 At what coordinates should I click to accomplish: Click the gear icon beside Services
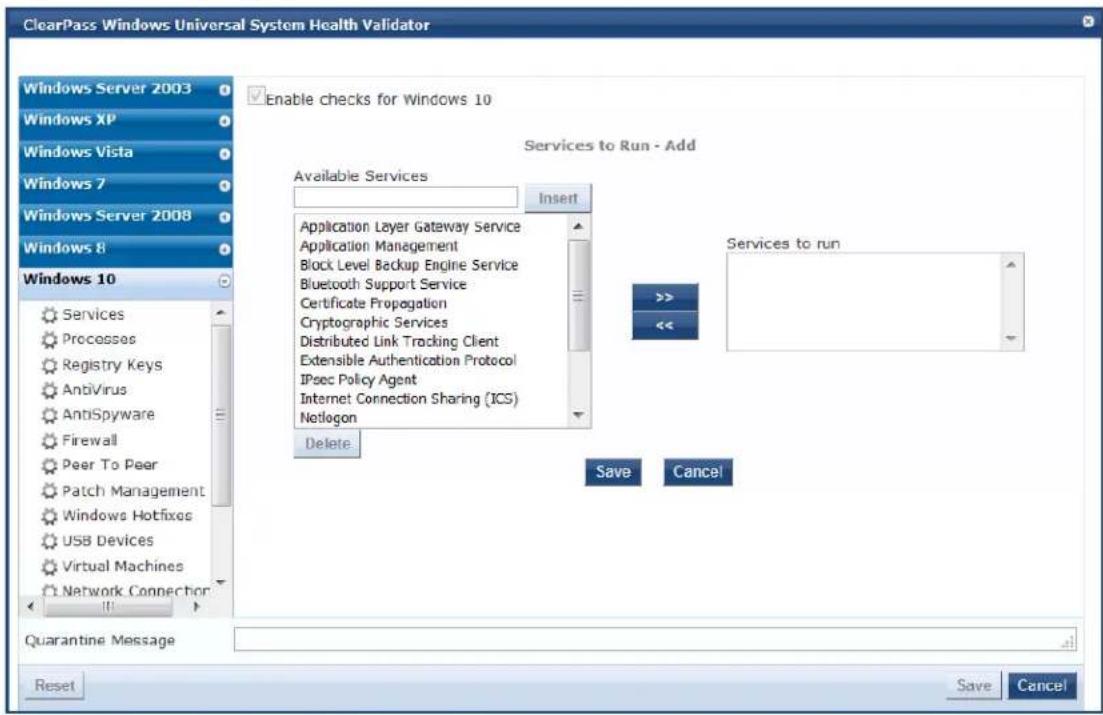click(49, 315)
